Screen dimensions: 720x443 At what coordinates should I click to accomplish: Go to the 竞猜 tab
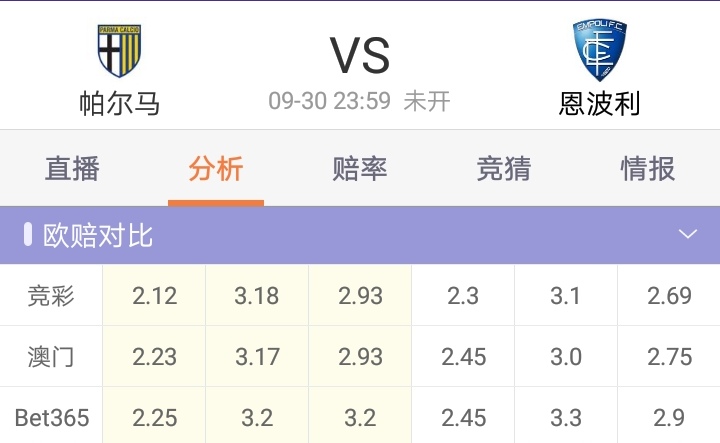point(504,169)
